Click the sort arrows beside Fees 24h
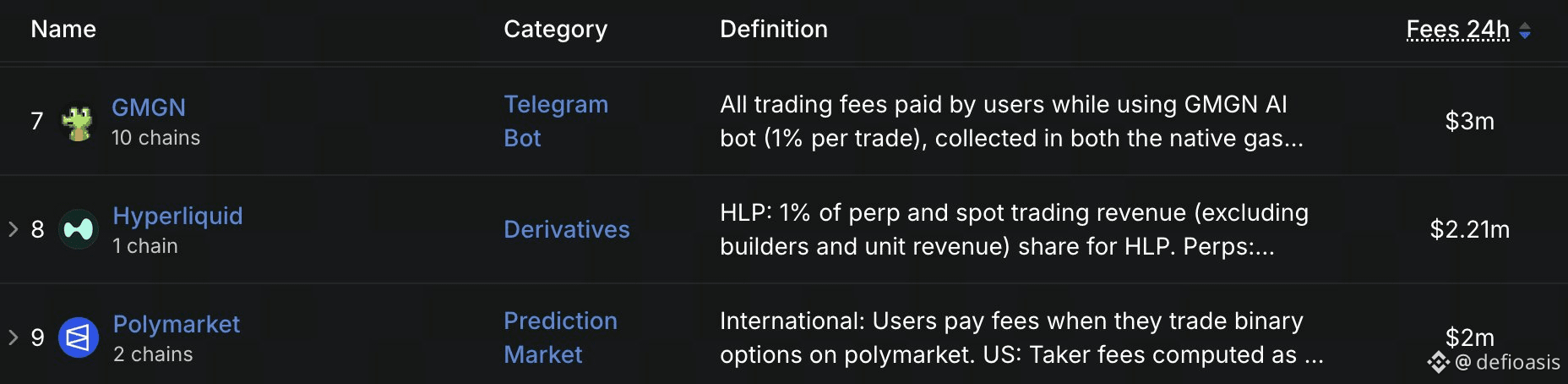1568x384 pixels. coord(1525,30)
